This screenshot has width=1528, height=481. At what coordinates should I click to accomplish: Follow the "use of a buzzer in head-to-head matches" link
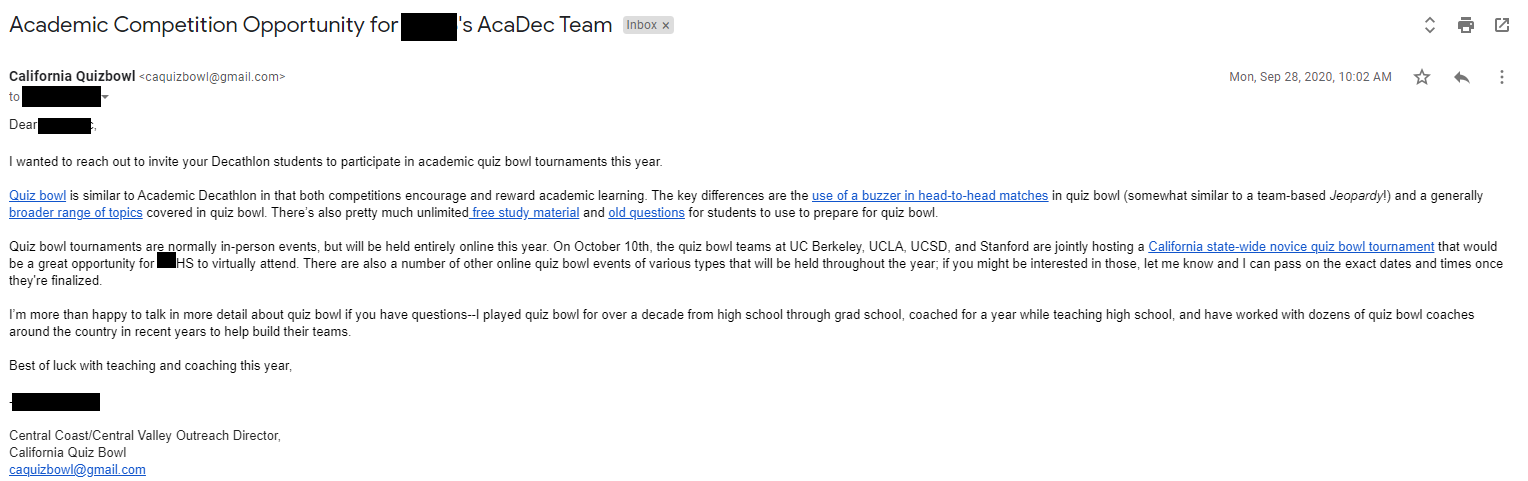(x=929, y=196)
